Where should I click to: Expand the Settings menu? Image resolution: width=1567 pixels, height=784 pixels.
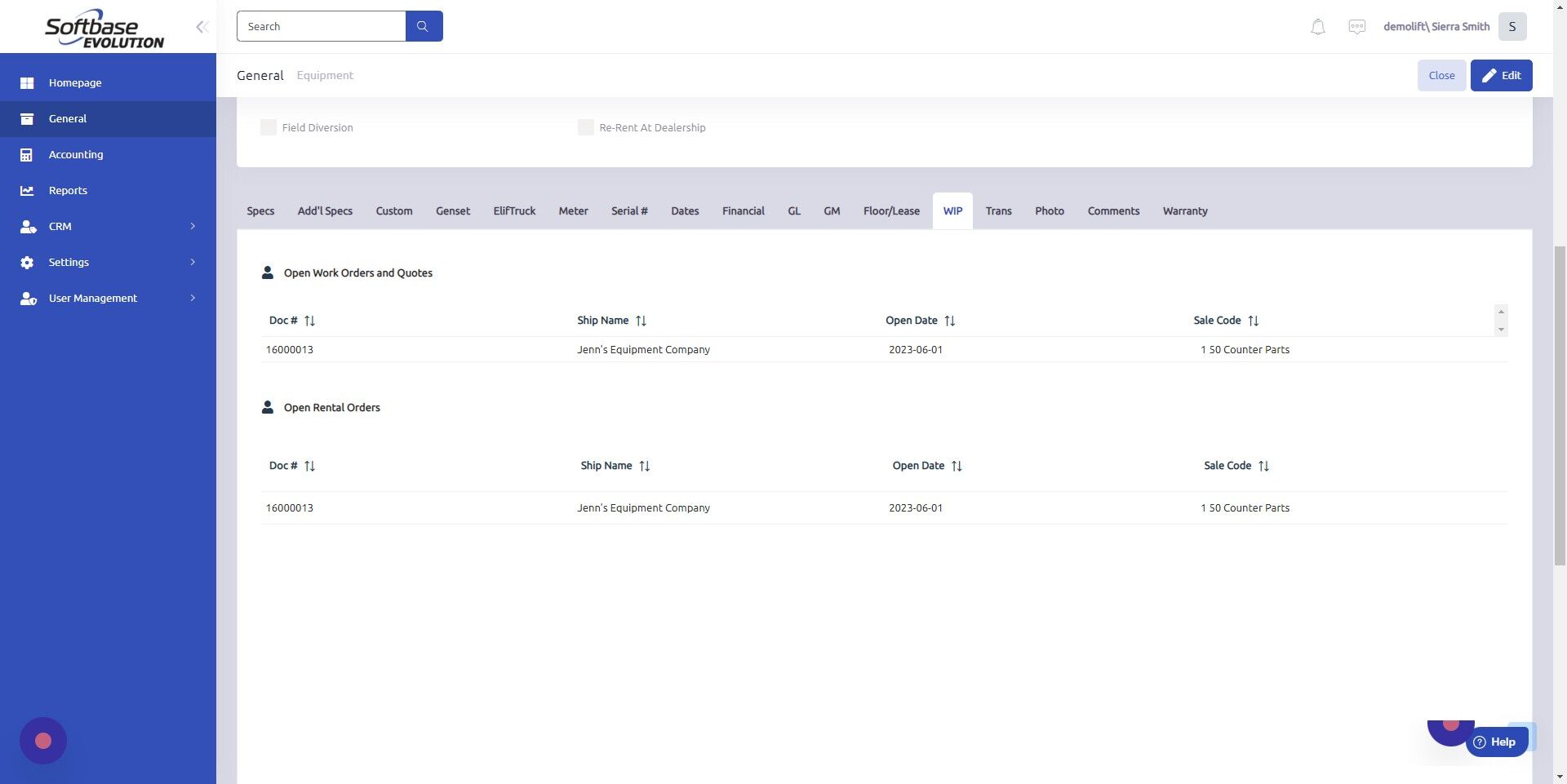[x=69, y=262]
